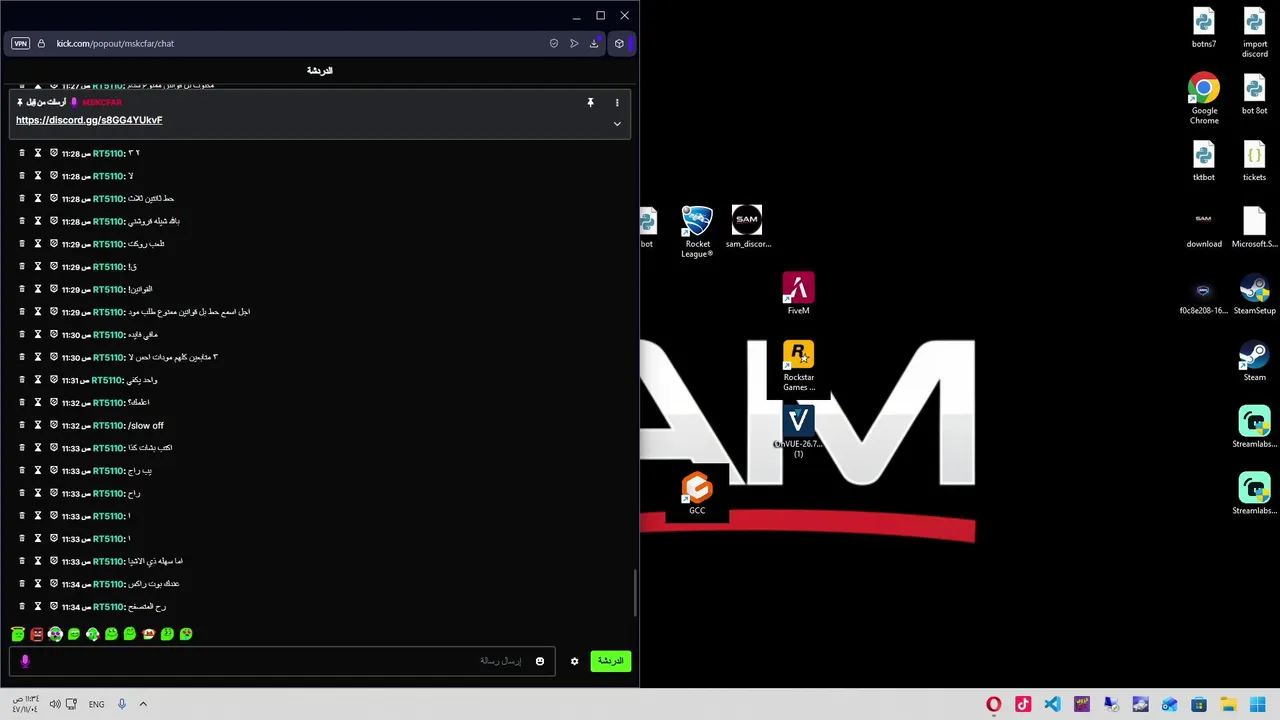Open first Streamlabs desktop shortcut
This screenshot has height=720, width=1280.
[x=1255, y=428]
